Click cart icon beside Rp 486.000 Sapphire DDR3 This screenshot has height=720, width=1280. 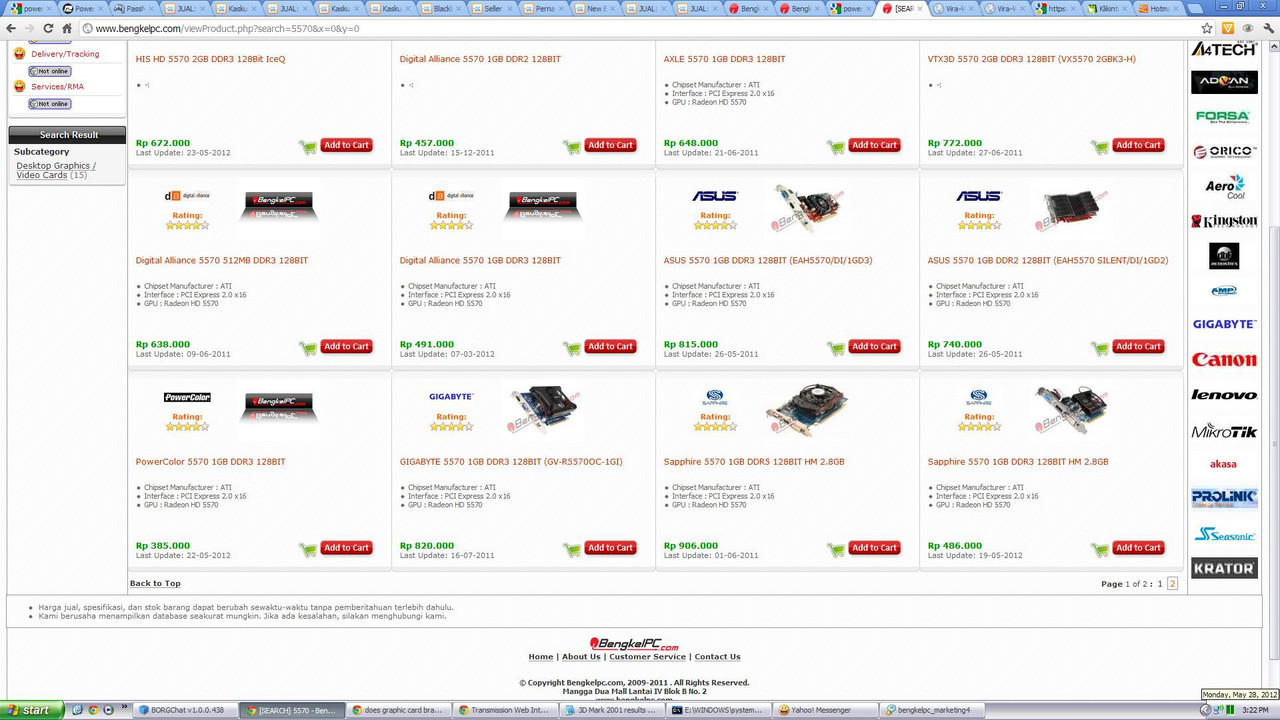point(1100,549)
